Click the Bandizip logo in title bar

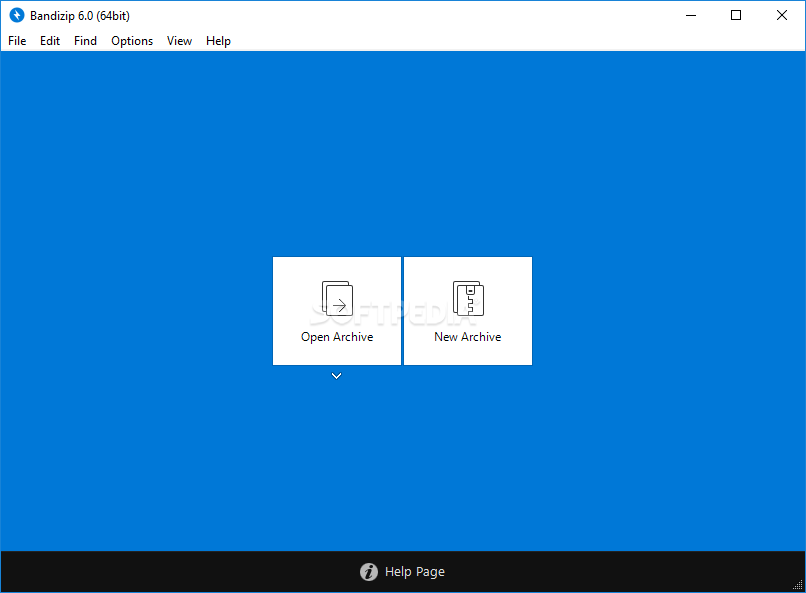(x=16, y=15)
